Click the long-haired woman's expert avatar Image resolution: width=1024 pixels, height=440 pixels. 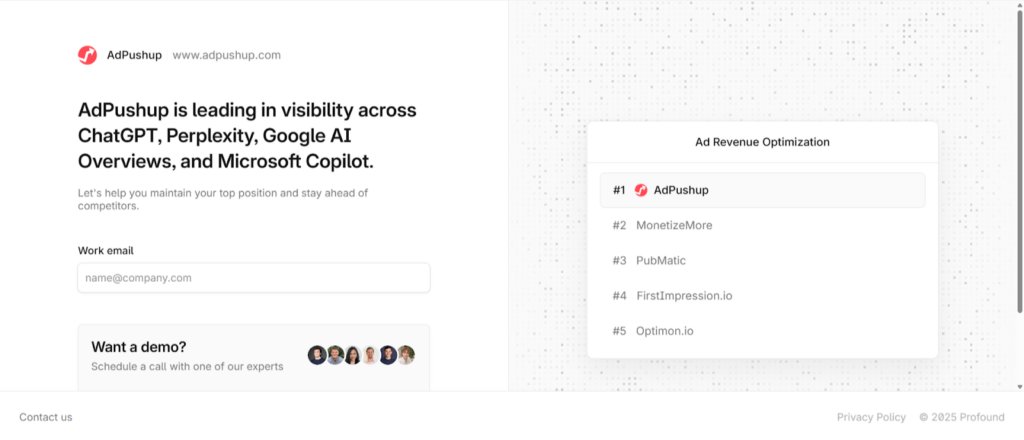353,355
